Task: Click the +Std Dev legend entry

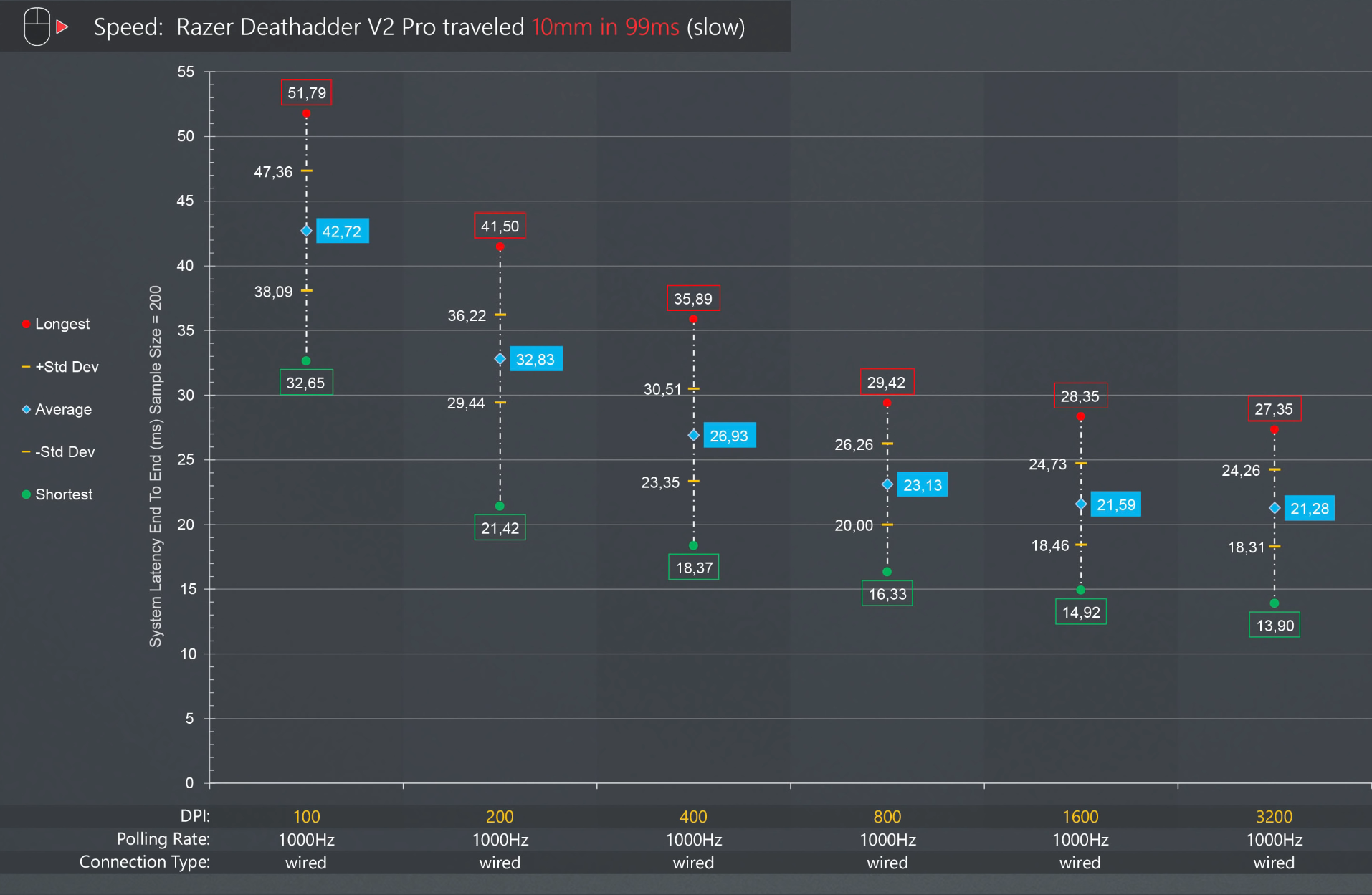Action: tap(60, 367)
